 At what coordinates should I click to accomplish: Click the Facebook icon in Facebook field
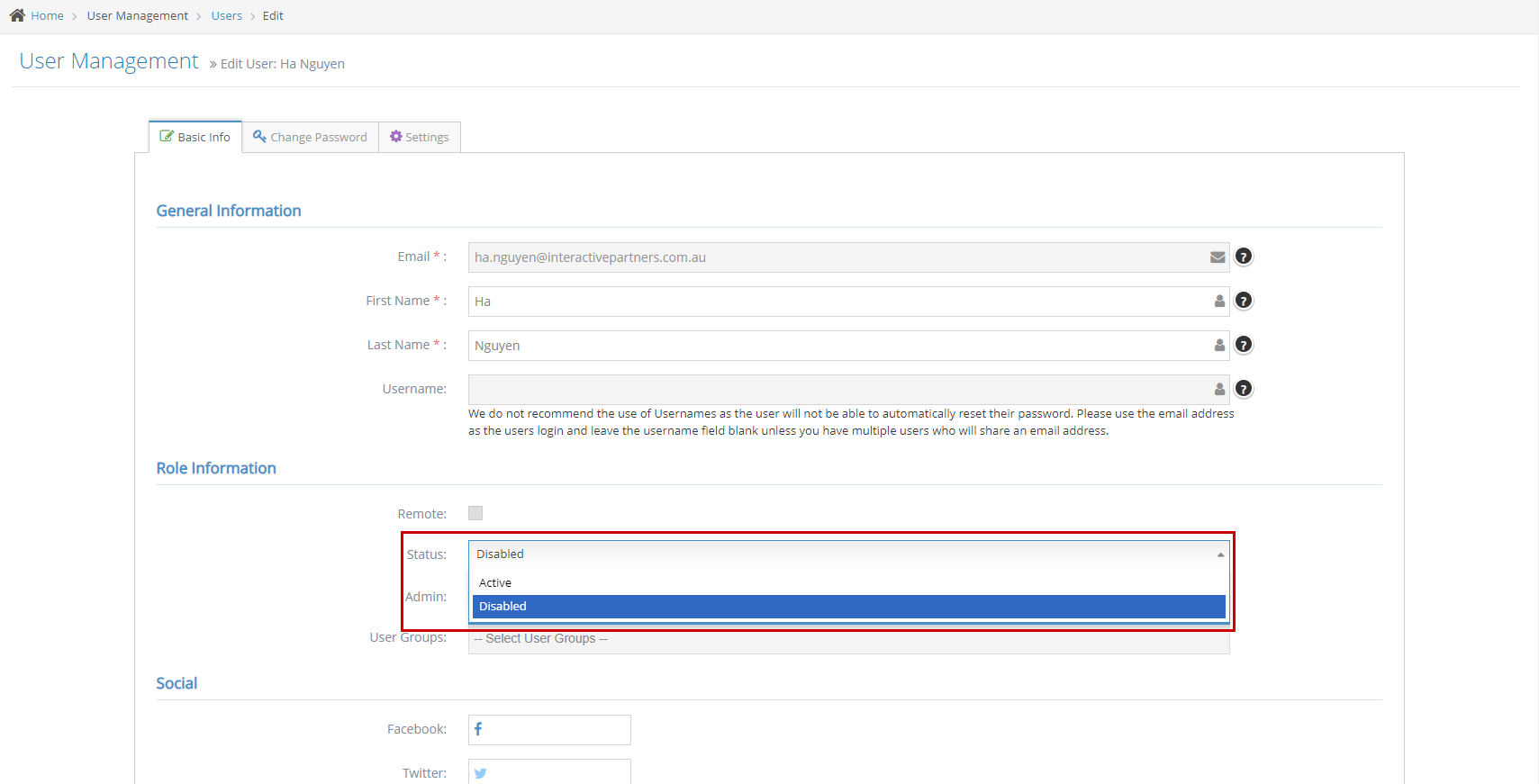(x=478, y=729)
